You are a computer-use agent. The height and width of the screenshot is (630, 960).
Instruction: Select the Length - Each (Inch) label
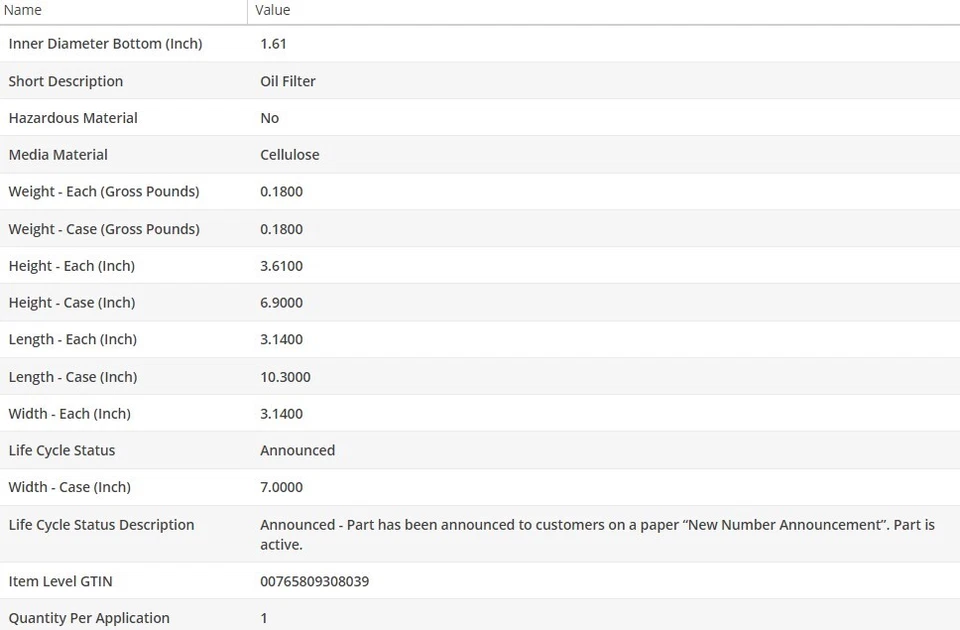coord(73,339)
